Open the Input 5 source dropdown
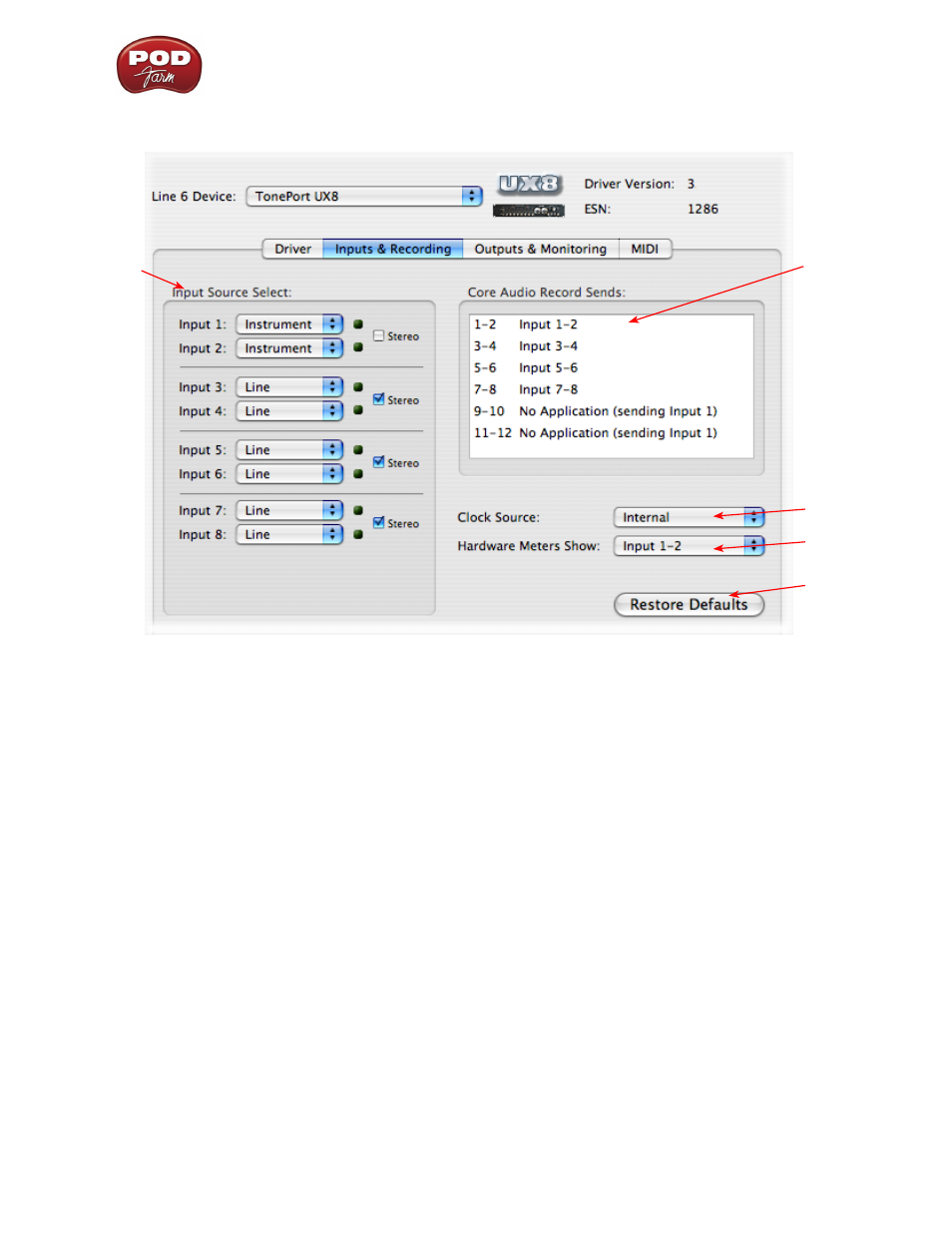 pyautogui.click(x=289, y=450)
